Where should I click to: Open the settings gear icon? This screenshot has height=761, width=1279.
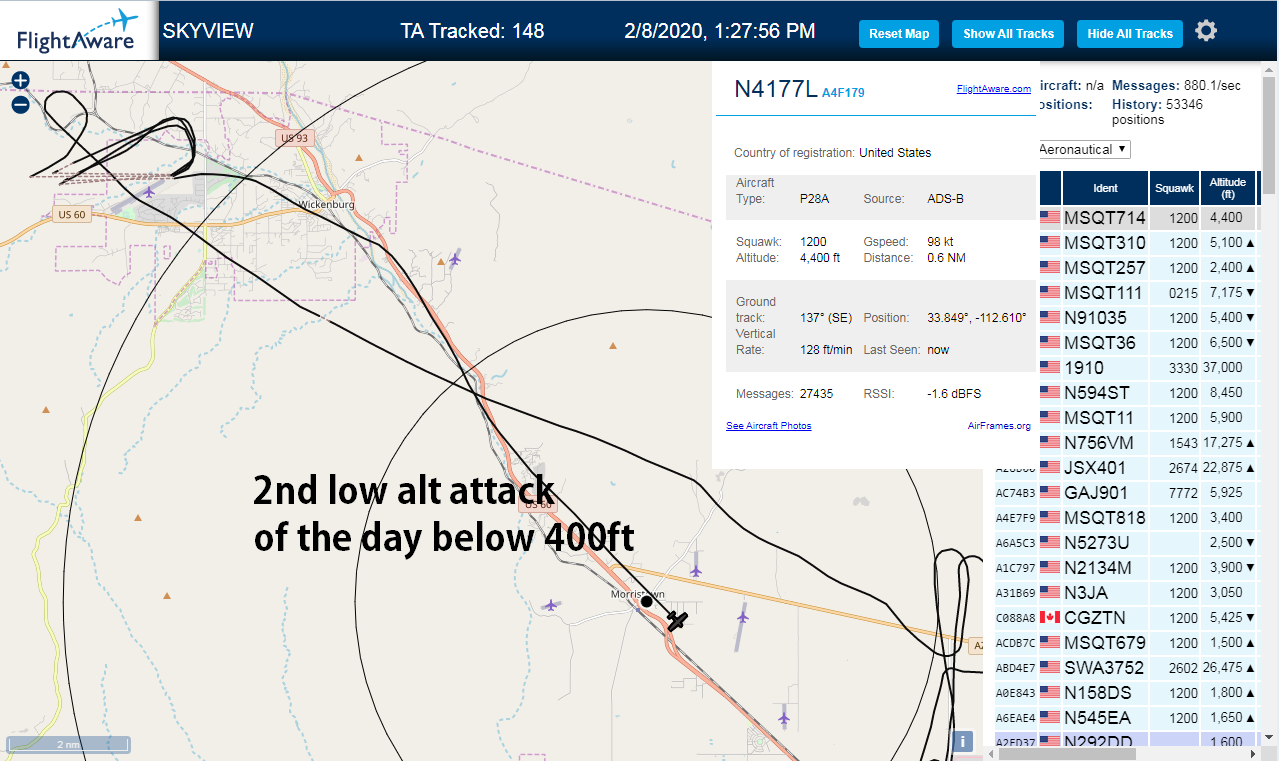[x=1206, y=31]
